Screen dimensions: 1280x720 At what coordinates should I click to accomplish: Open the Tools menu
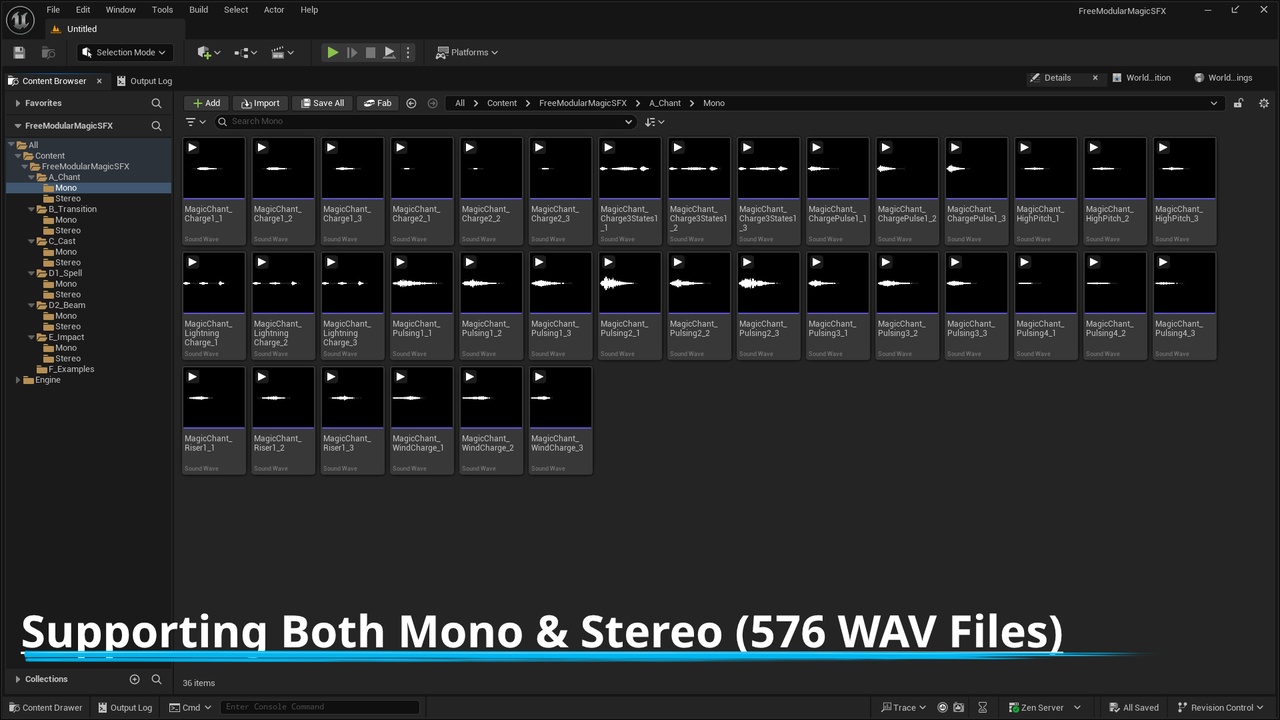[162, 10]
